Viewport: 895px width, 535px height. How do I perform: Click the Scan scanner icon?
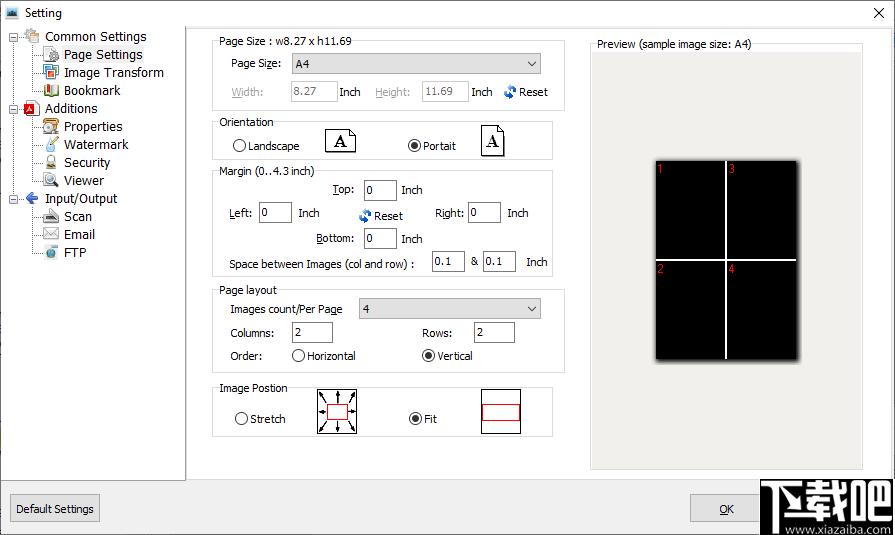[x=51, y=216]
